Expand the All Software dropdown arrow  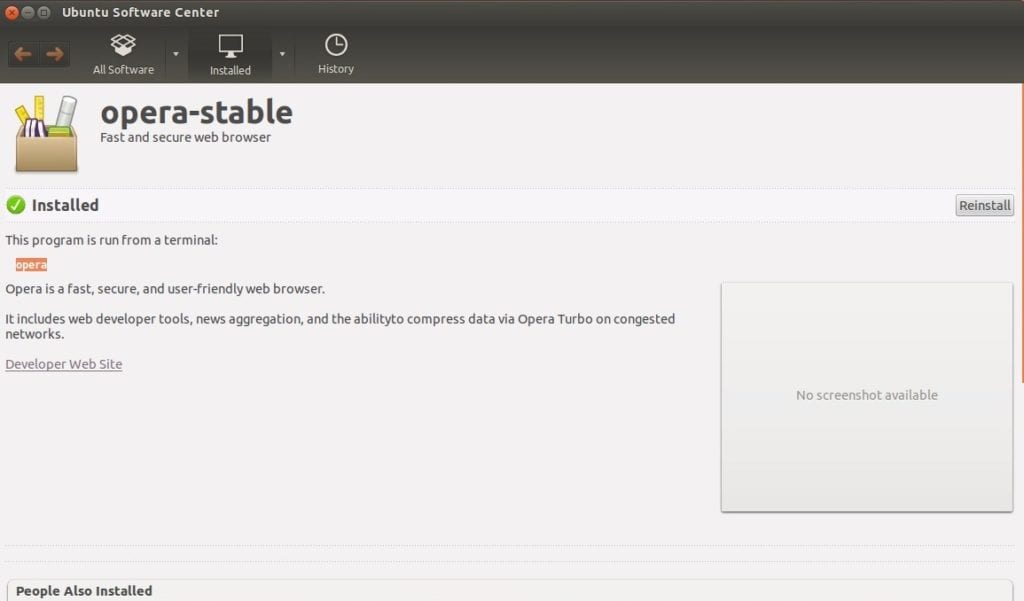tap(176, 54)
